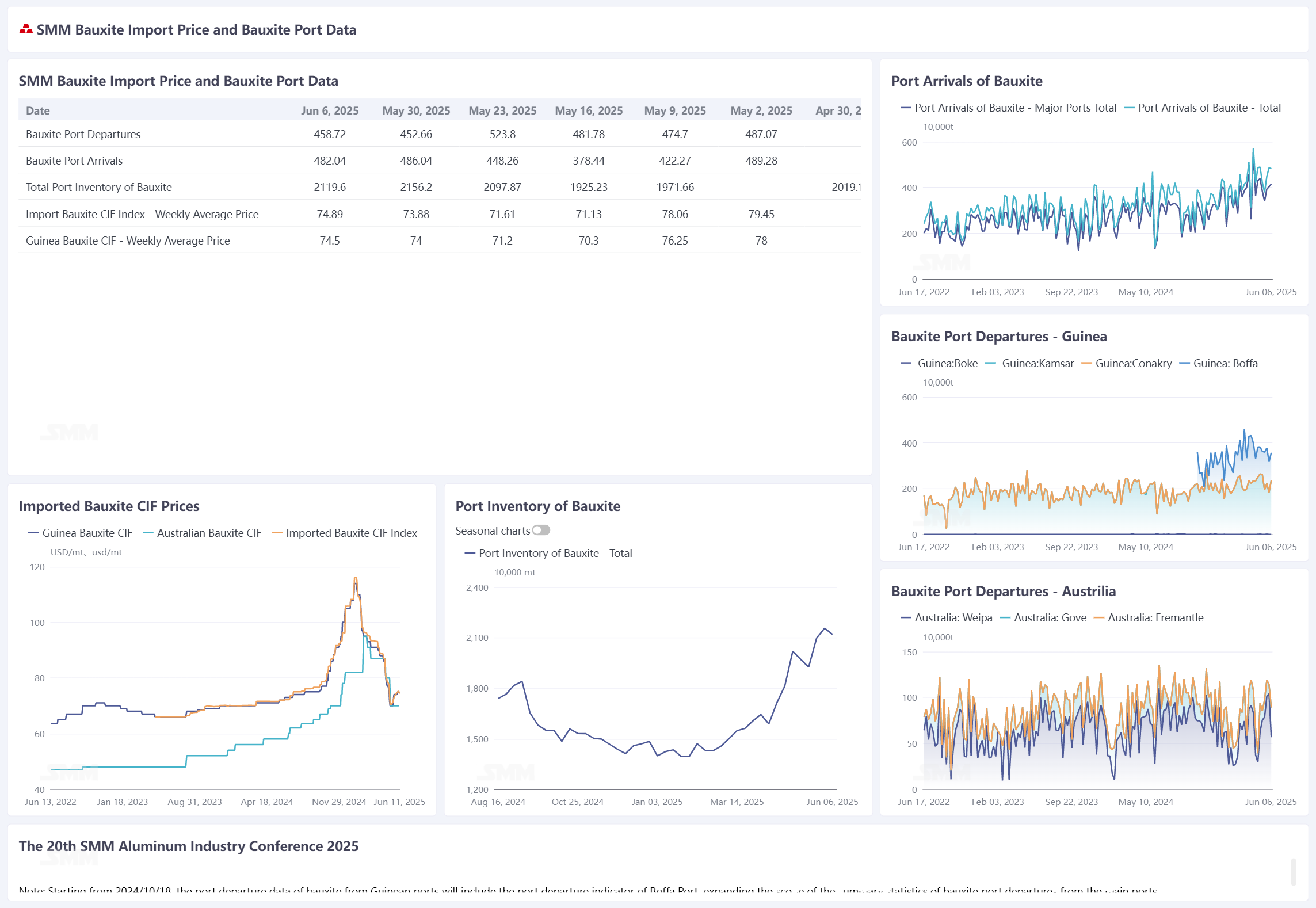1316x908 pixels.
Task: Click the 489.28 arrivals value
Action: (761, 161)
